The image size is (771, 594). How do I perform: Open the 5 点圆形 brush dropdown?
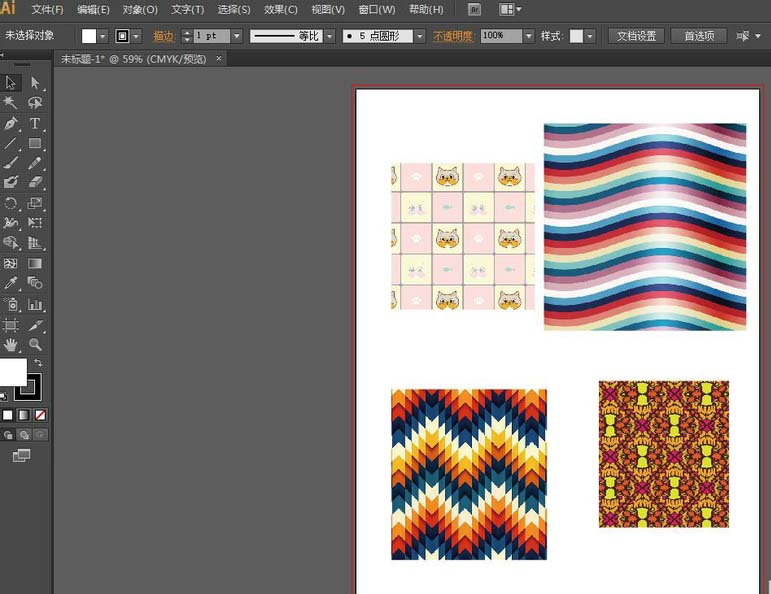click(420, 36)
